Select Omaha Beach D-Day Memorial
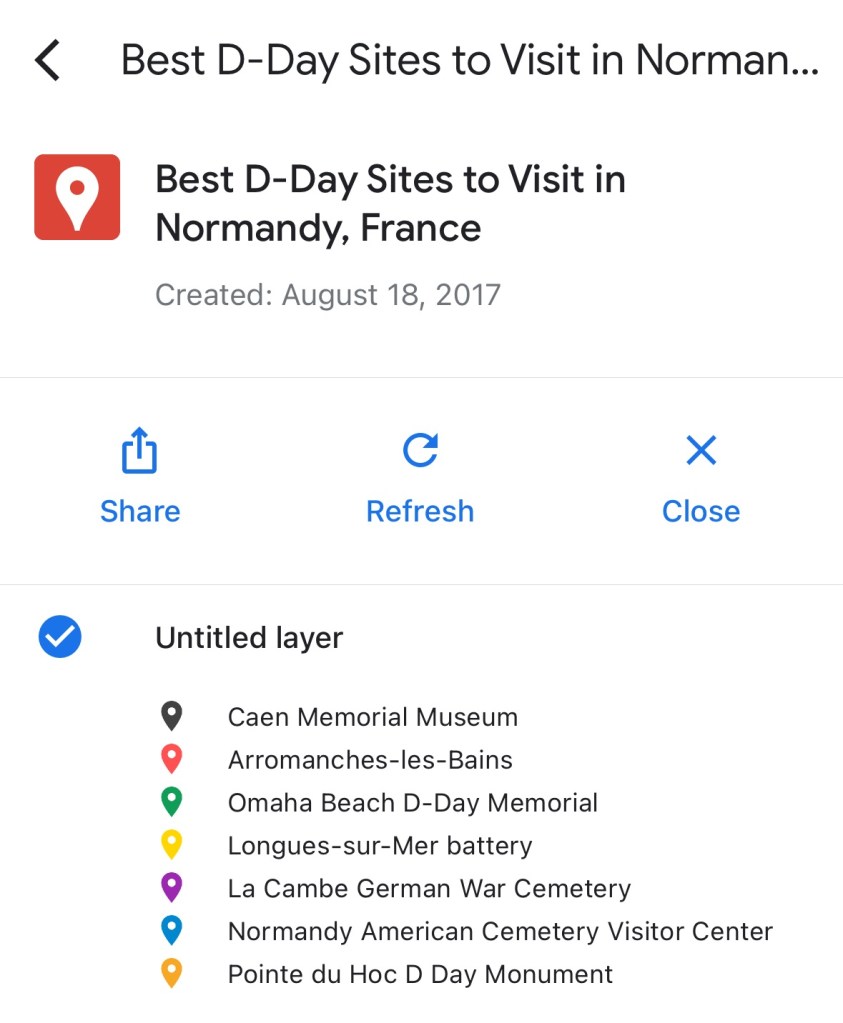The height and width of the screenshot is (1023, 843). [x=412, y=803]
